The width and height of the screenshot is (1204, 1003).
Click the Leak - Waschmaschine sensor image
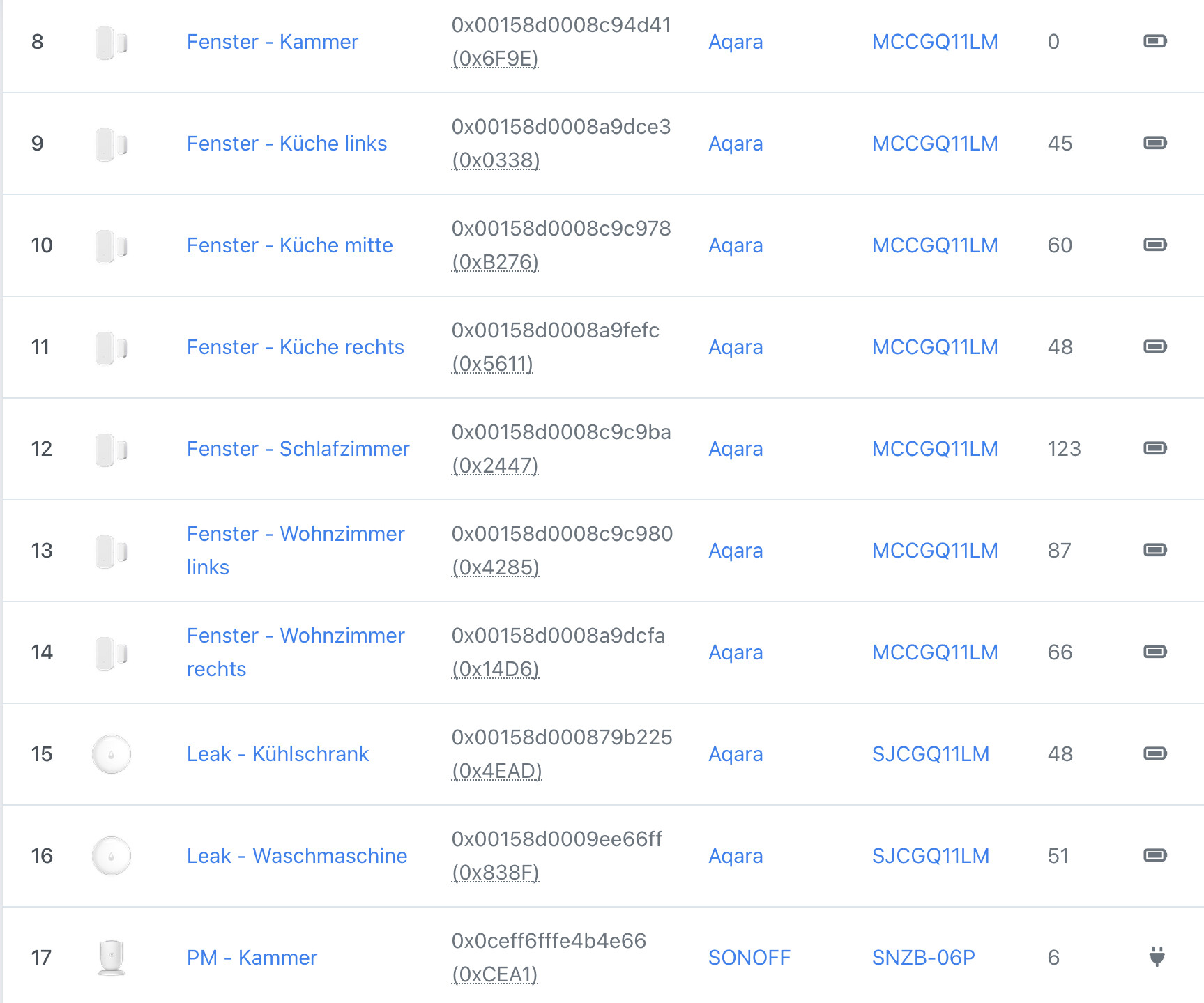coord(112,855)
